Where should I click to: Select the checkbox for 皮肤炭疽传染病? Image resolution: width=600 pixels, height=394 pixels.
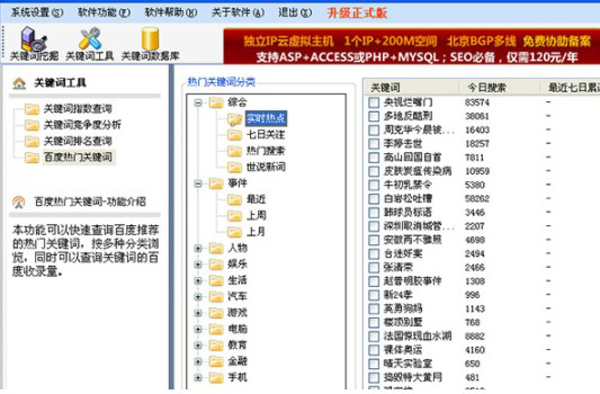click(373, 171)
